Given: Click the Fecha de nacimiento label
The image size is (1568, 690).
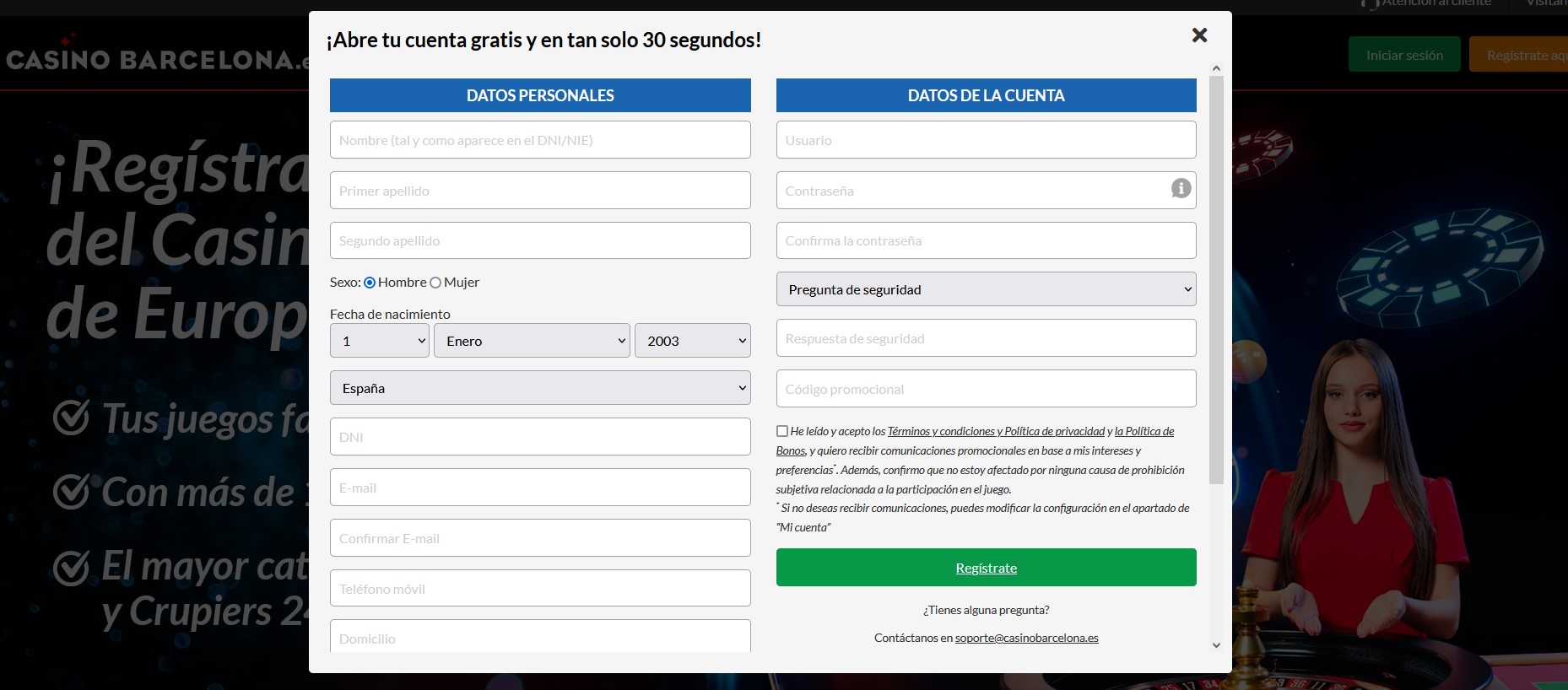Looking at the screenshot, I should coord(390,314).
